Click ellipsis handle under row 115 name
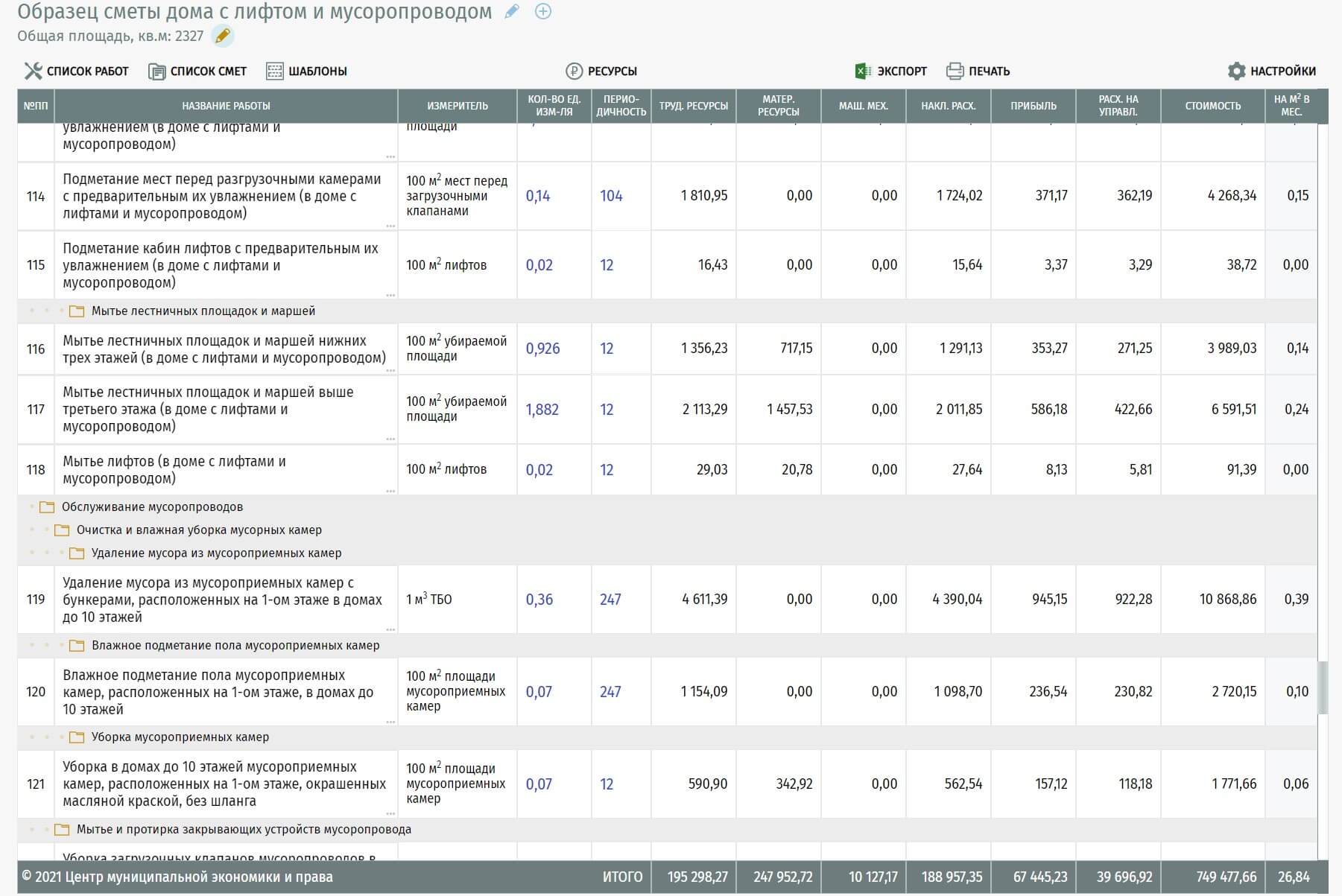 pyautogui.click(x=390, y=295)
